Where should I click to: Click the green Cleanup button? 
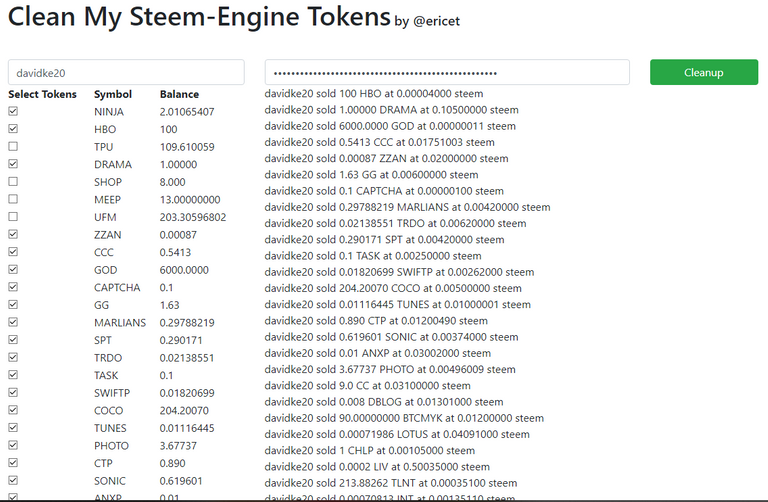(x=704, y=72)
